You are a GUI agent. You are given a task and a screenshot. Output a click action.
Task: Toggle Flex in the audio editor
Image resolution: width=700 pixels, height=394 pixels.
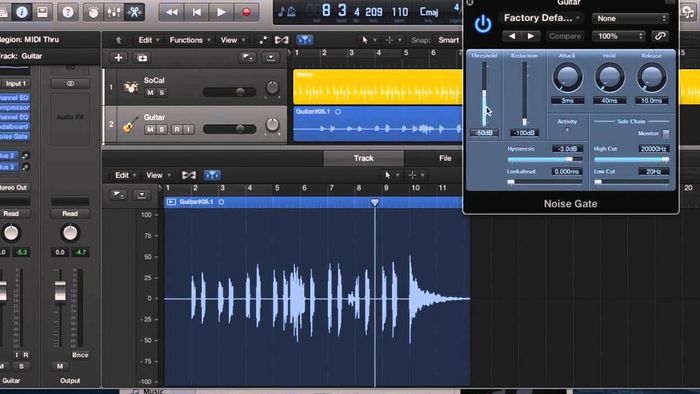[x=189, y=175]
